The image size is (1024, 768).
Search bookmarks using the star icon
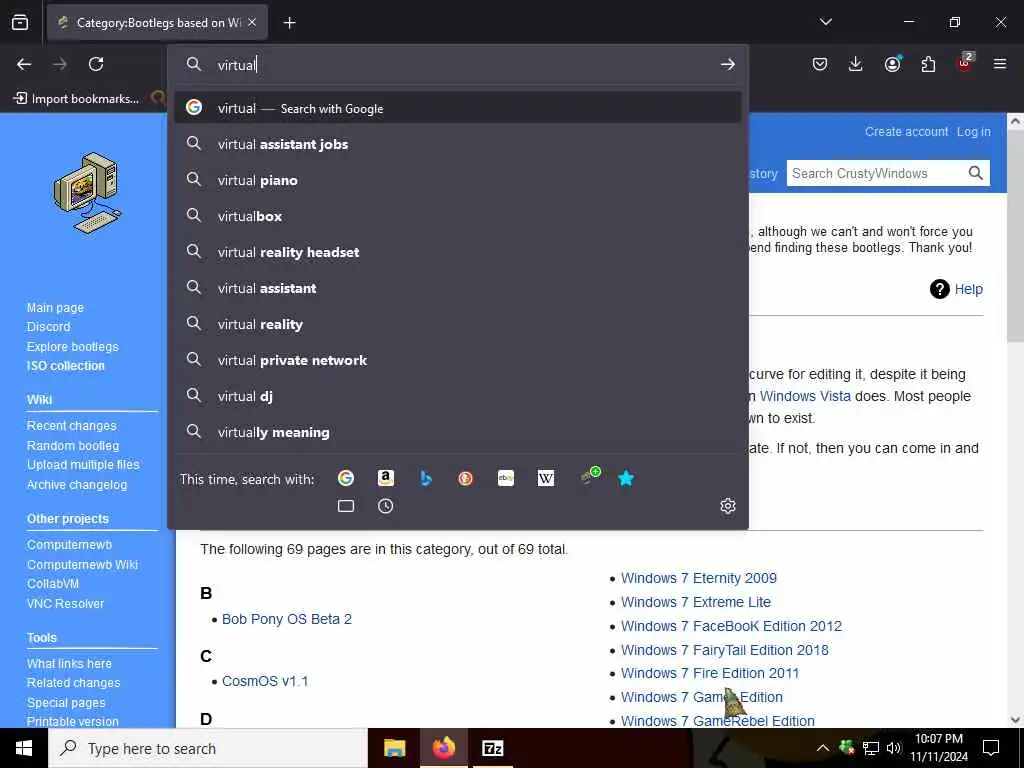click(626, 478)
